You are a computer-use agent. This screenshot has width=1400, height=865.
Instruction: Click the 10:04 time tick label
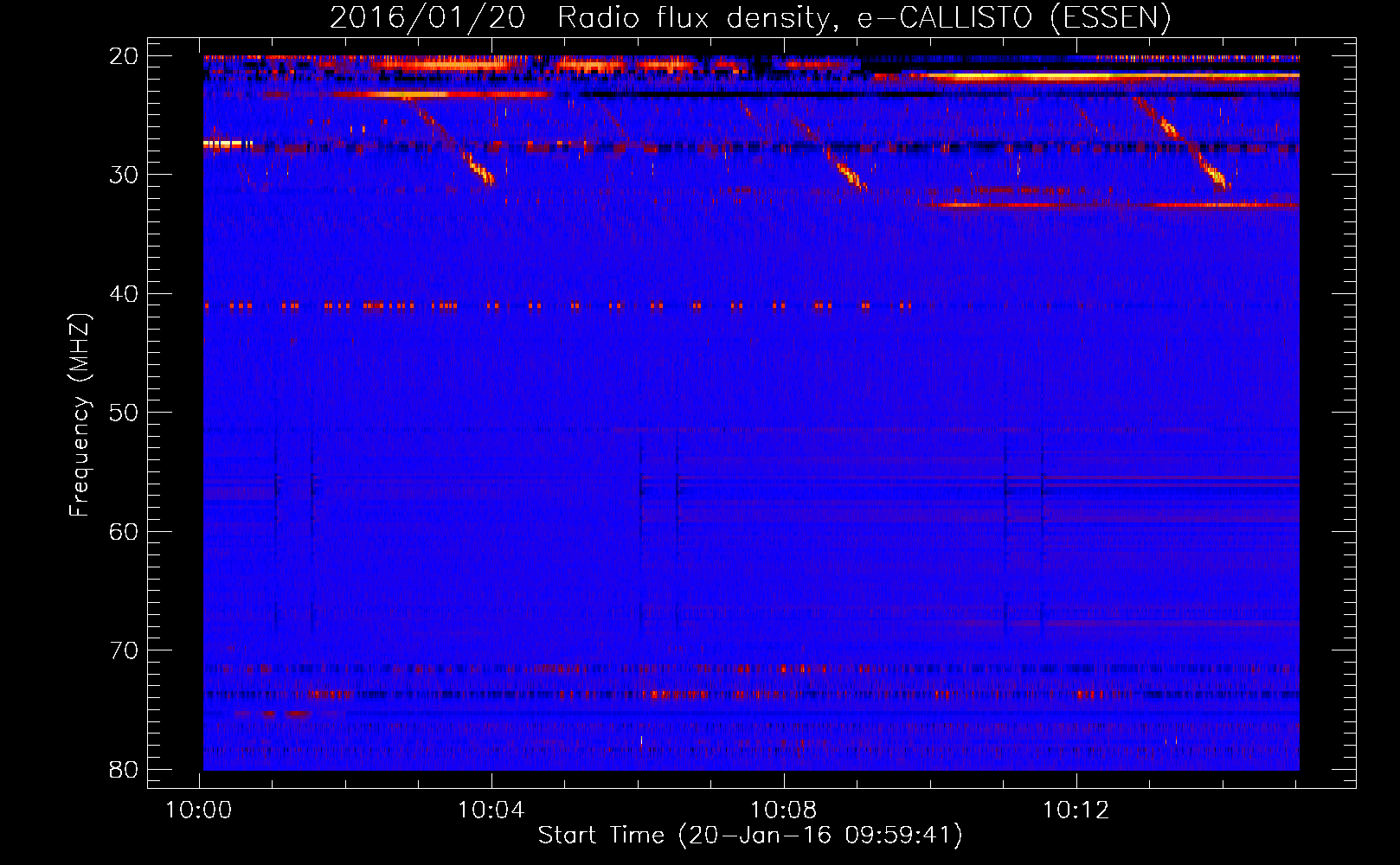coord(491,811)
